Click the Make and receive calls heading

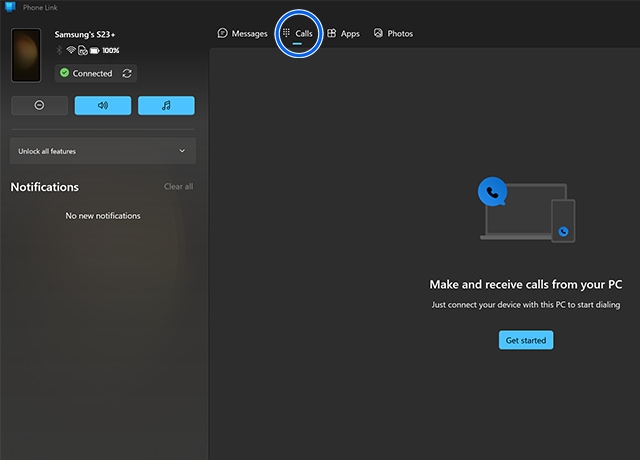coord(526,284)
